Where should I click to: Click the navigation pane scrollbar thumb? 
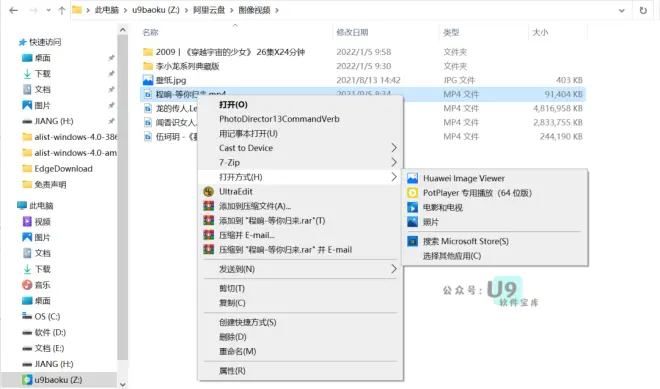(122, 197)
